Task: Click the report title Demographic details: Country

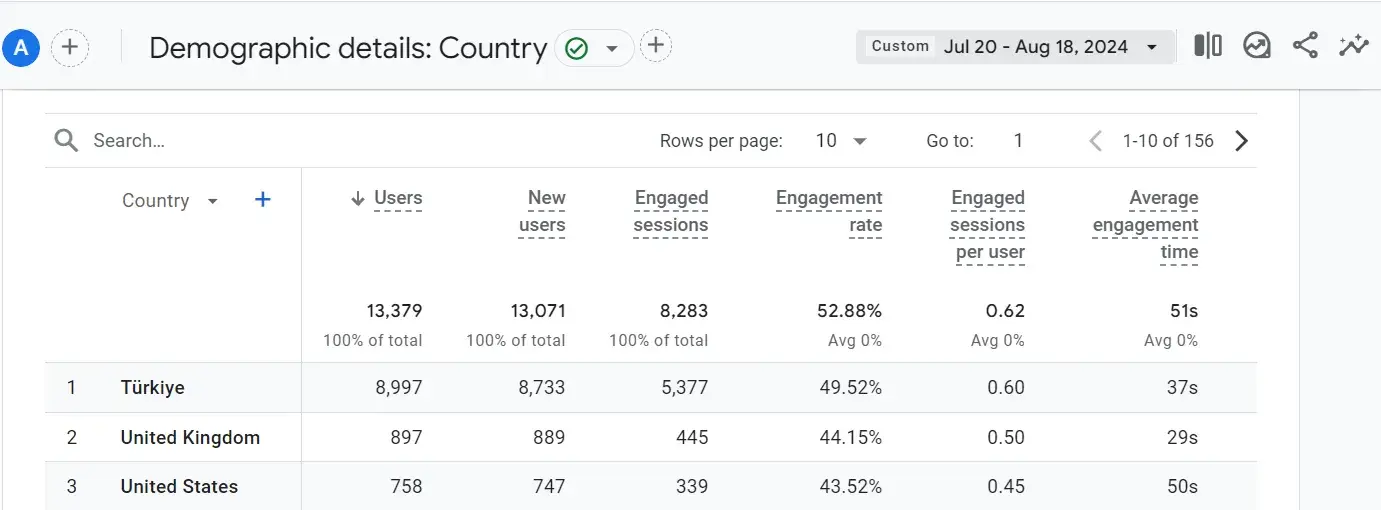Action: (348, 48)
